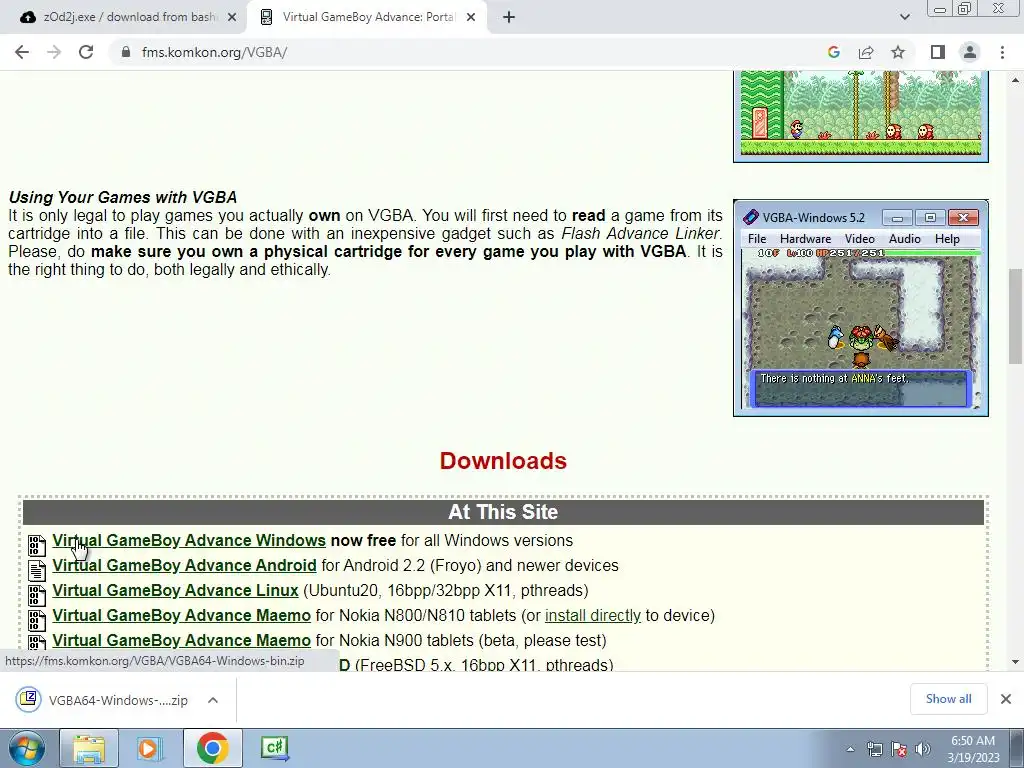1024x768 pixels.
Task: Click the lock icon in address bar
Action: coord(126,52)
